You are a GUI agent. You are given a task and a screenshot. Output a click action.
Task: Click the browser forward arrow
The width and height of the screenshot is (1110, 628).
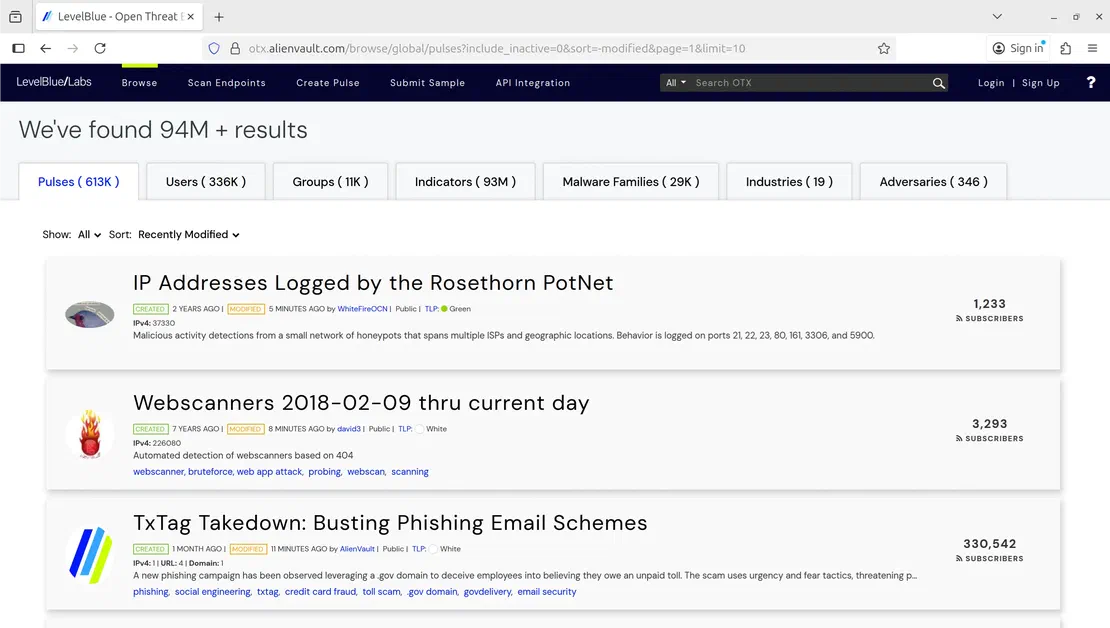coord(72,48)
